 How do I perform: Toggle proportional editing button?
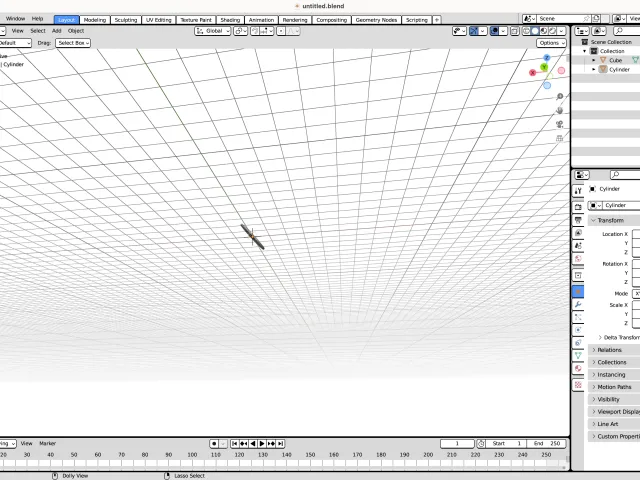(x=281, y=31)
